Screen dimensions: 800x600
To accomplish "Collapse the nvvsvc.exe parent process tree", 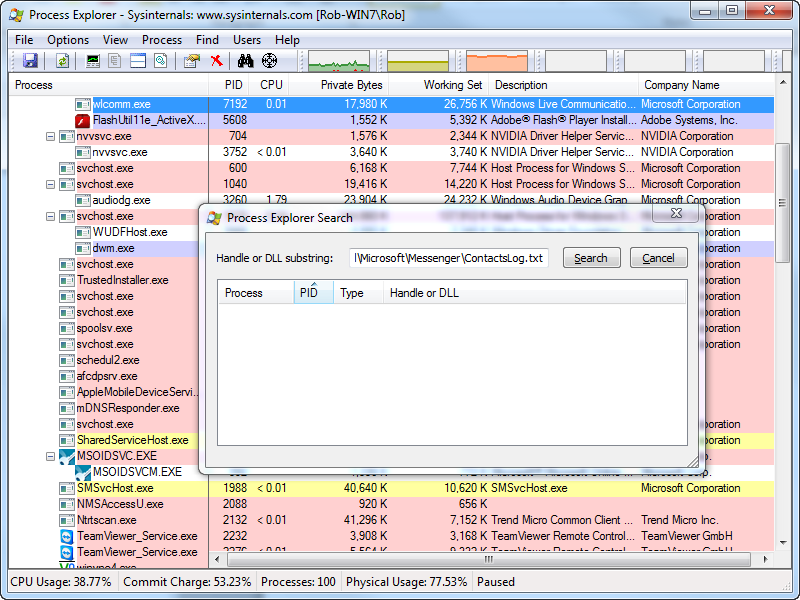I will click(50, 136).
